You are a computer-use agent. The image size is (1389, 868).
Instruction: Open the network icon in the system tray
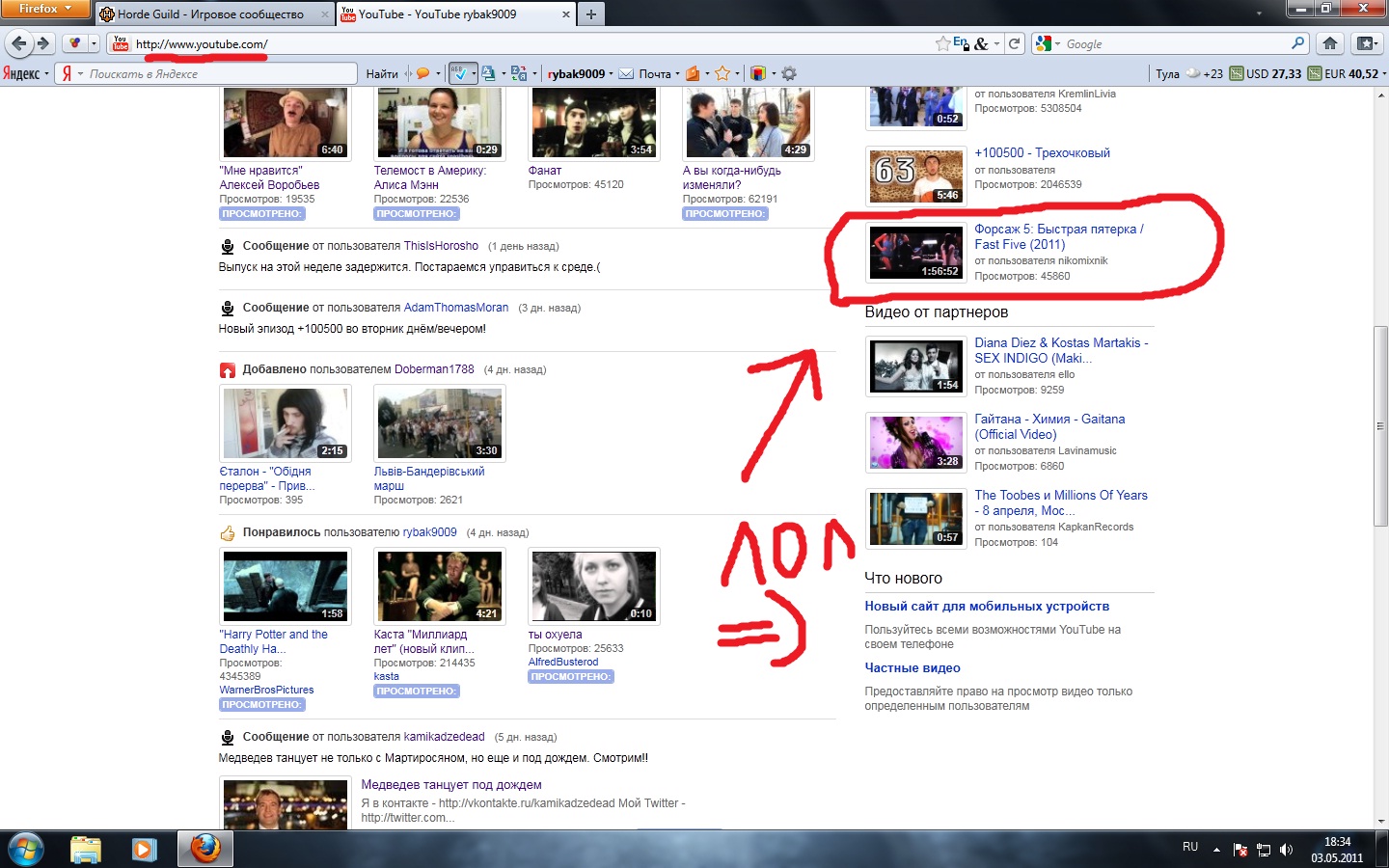click(1264, 850)
